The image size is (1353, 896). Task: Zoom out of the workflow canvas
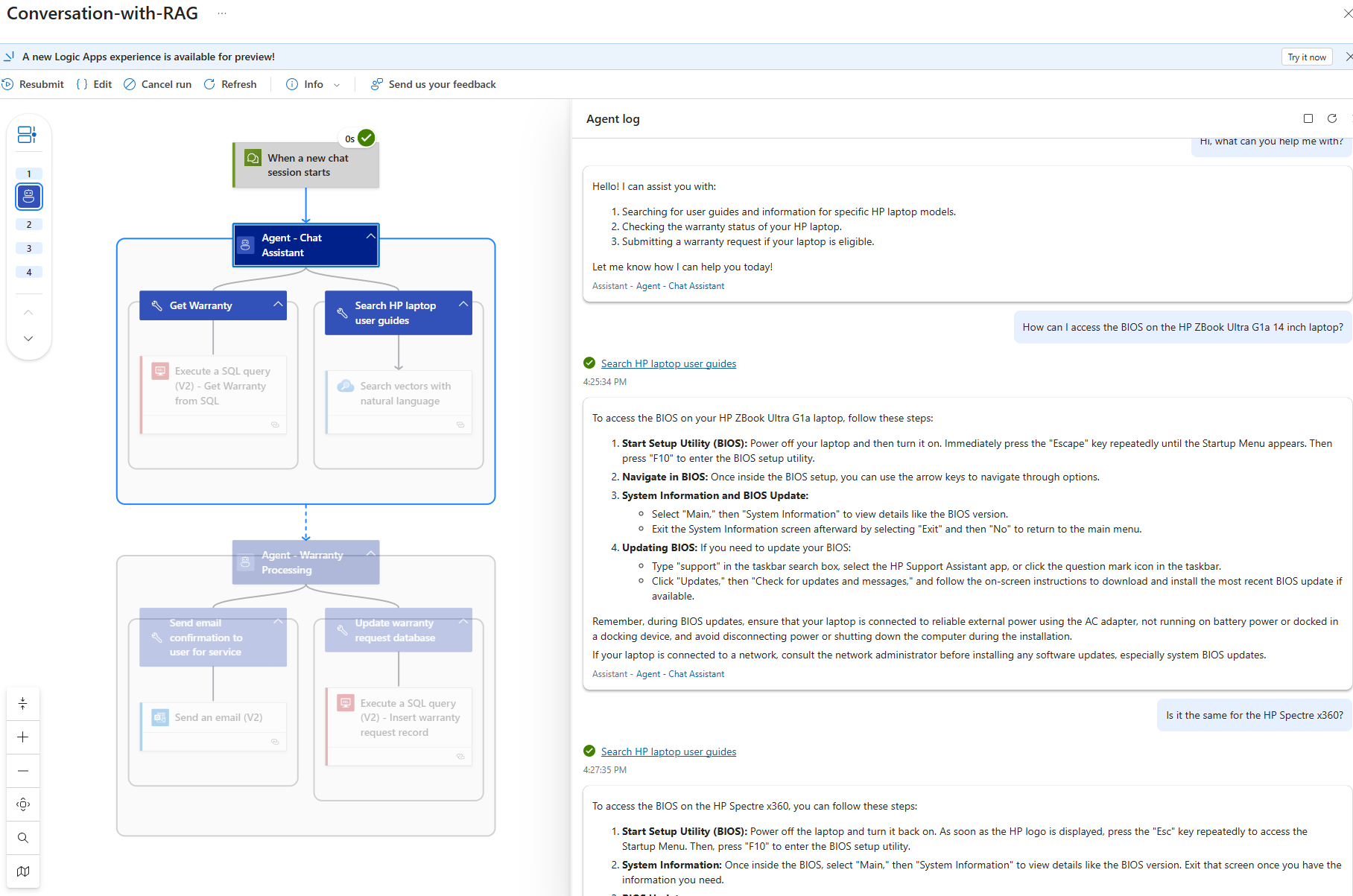click(x=23, y=771)
